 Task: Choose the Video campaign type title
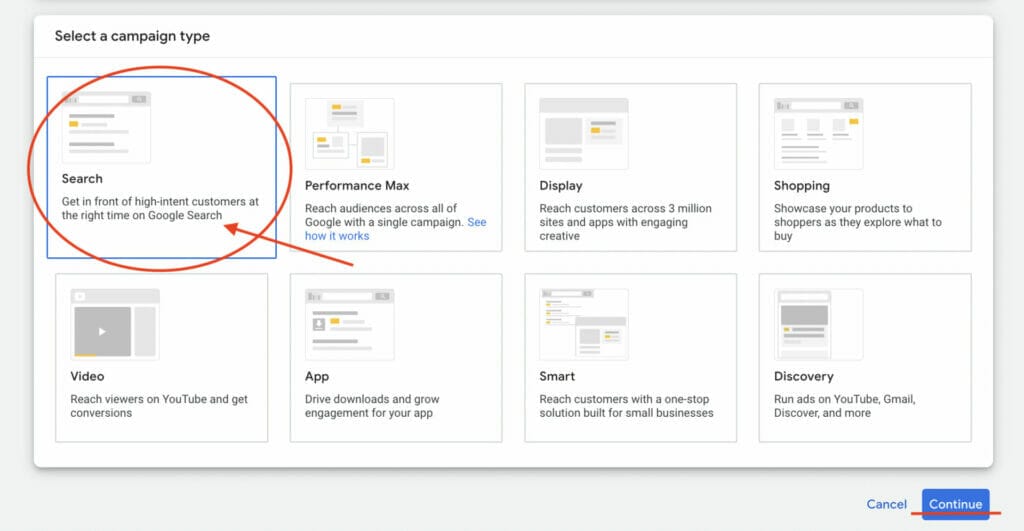(x=88, y=377)
